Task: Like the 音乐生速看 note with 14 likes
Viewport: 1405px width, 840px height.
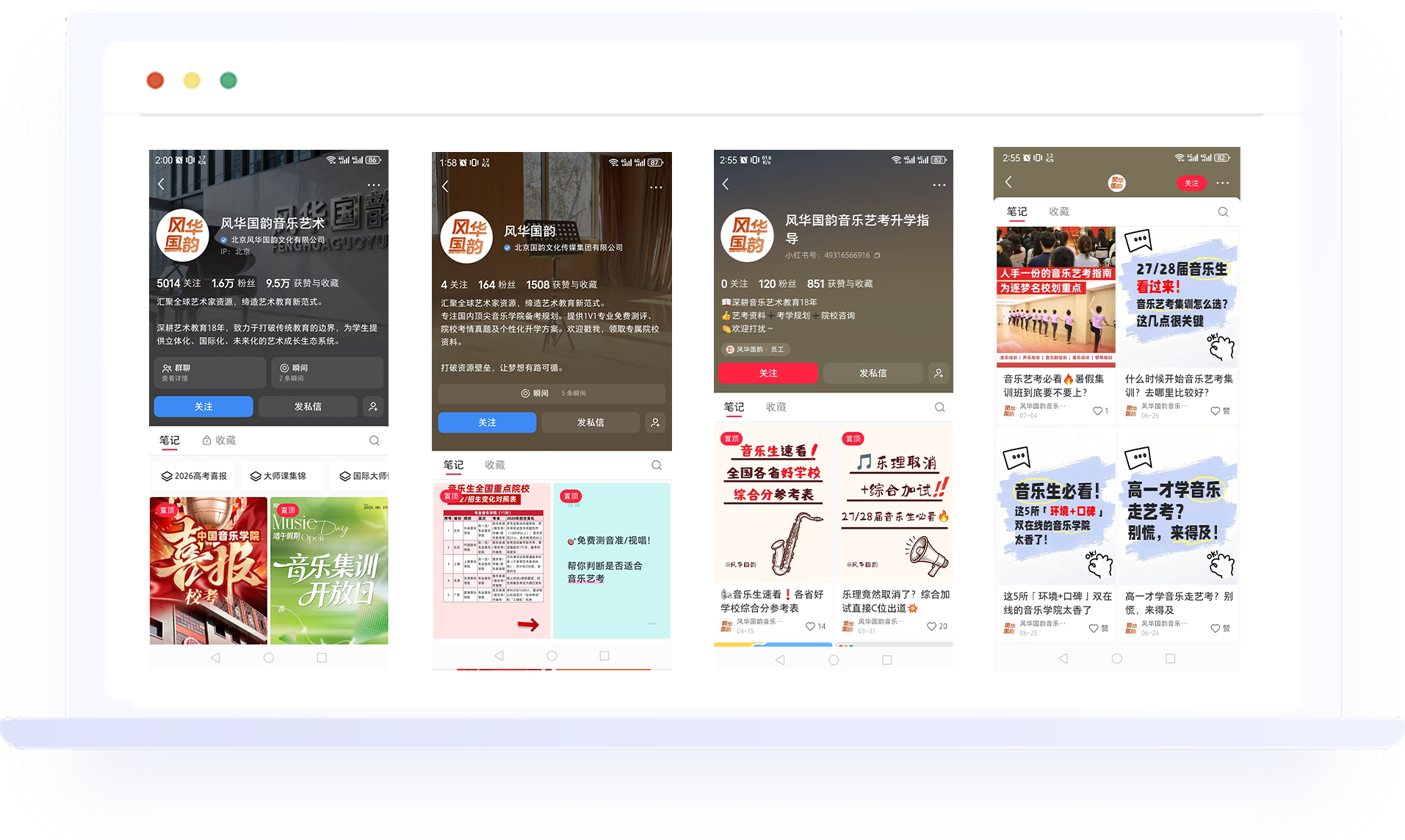Action: click(810, 626)
